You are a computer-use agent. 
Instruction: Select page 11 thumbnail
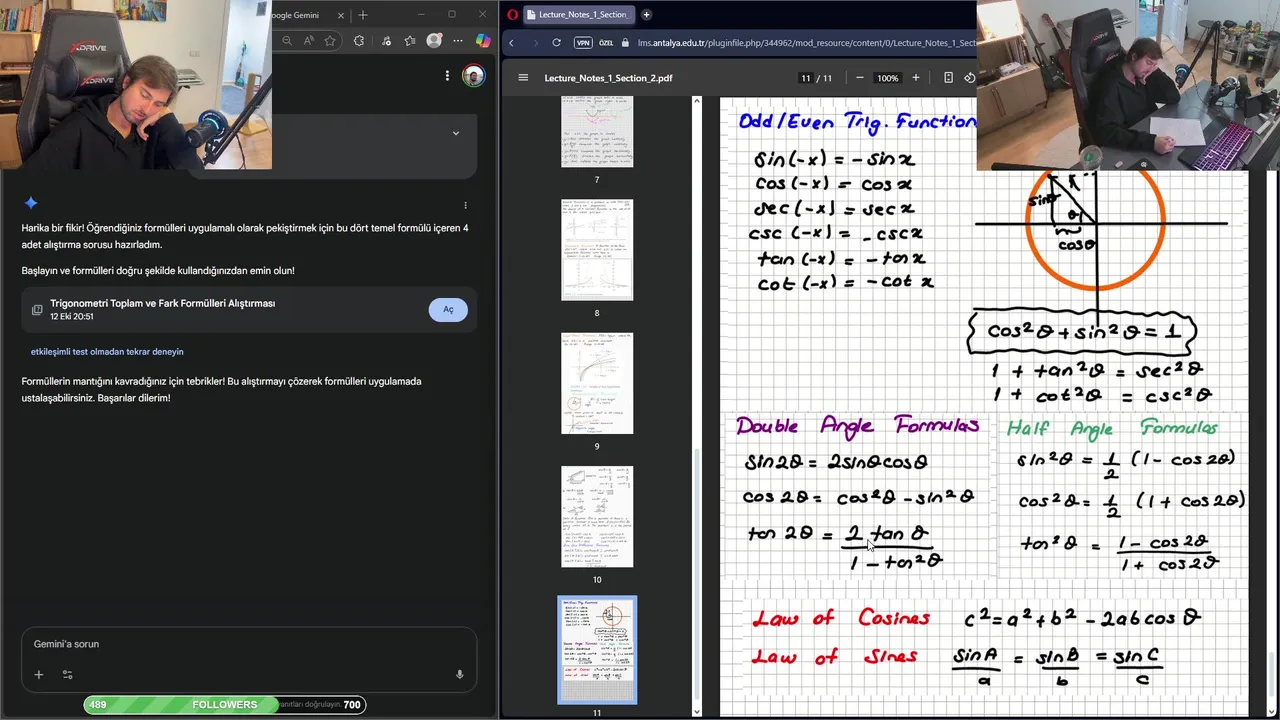(597, 650)
